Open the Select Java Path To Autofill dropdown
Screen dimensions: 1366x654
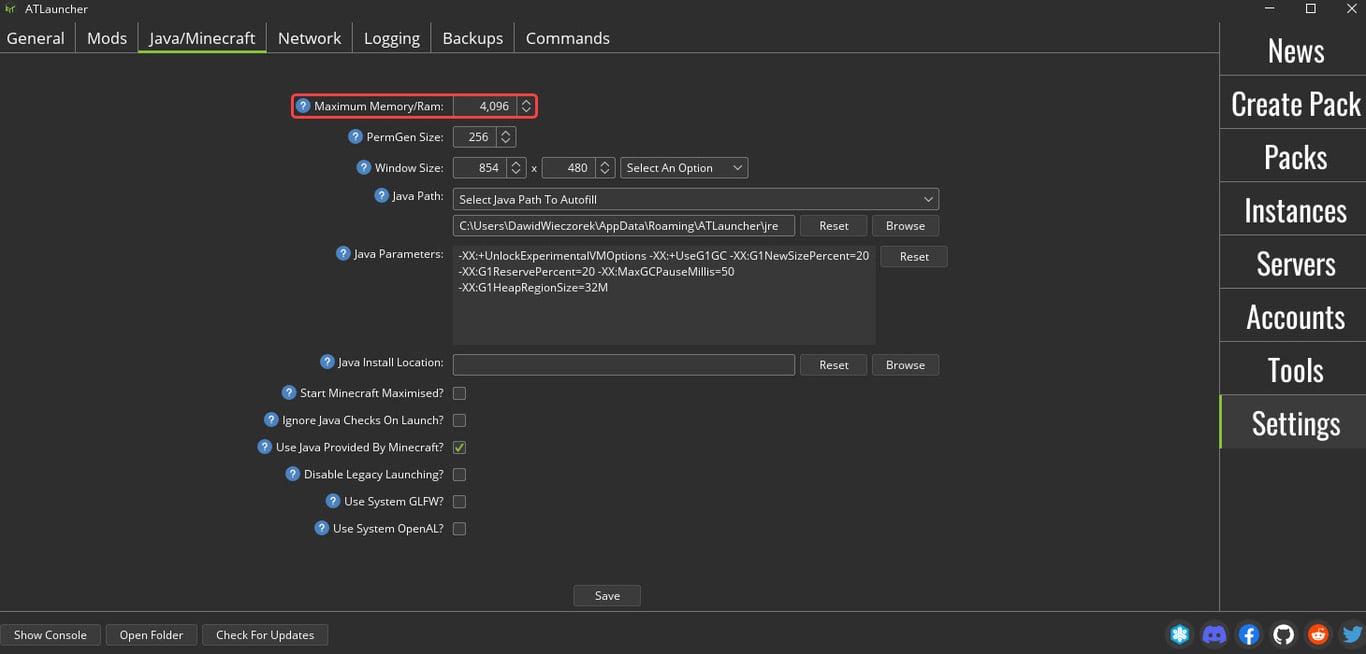click(697, 198)
